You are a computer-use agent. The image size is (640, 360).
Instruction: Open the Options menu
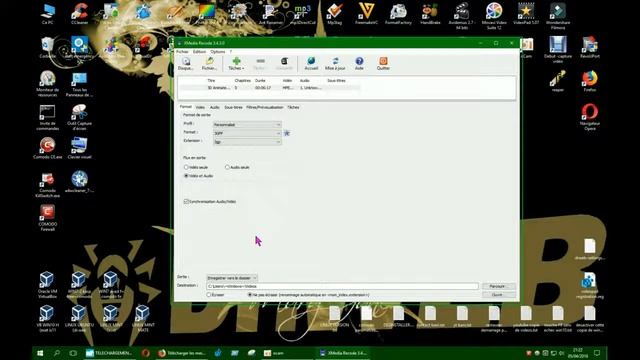218,52
